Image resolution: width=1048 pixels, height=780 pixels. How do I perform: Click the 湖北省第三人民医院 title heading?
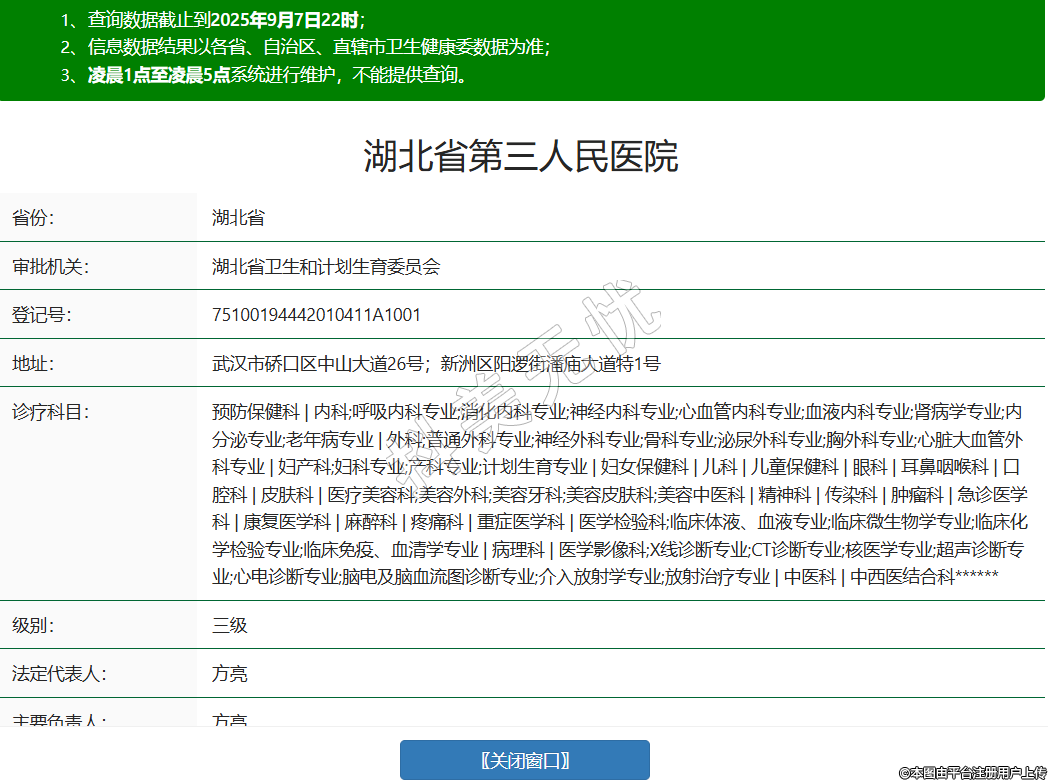click(x=521, y=157)
